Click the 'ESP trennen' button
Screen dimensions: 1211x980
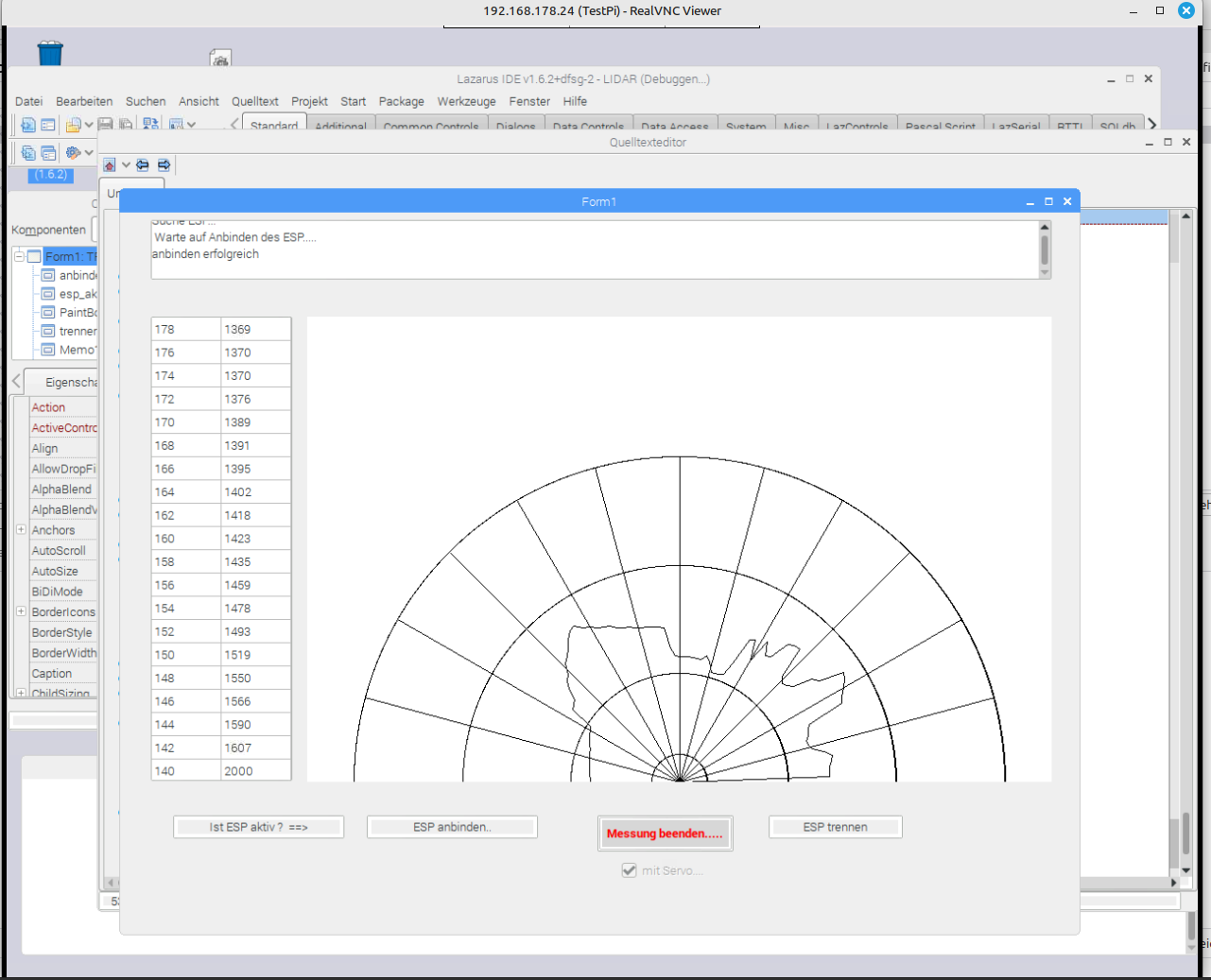click(835, 827)
